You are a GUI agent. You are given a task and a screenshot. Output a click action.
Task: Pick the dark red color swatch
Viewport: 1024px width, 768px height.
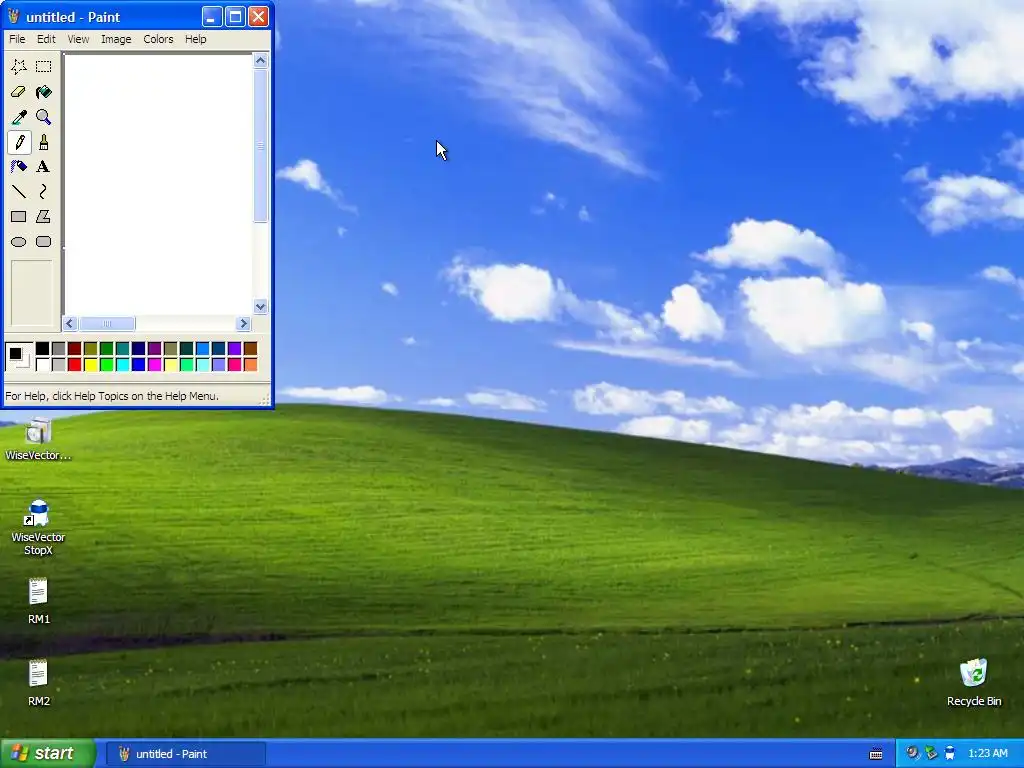click(x=74, y=349)
